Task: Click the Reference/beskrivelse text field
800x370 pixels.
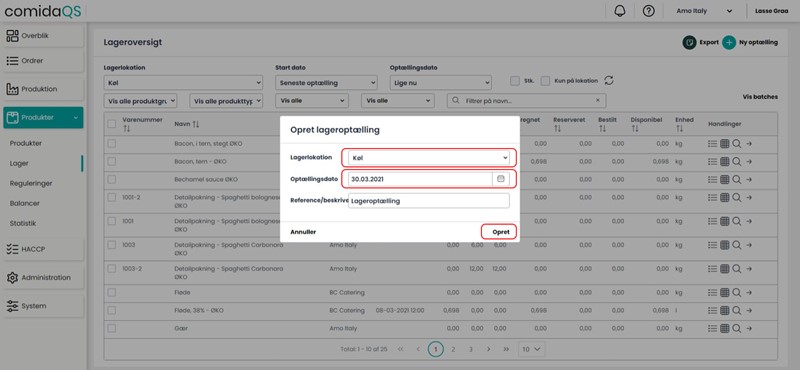Action: pyautogui.click(x=429, y=201)
